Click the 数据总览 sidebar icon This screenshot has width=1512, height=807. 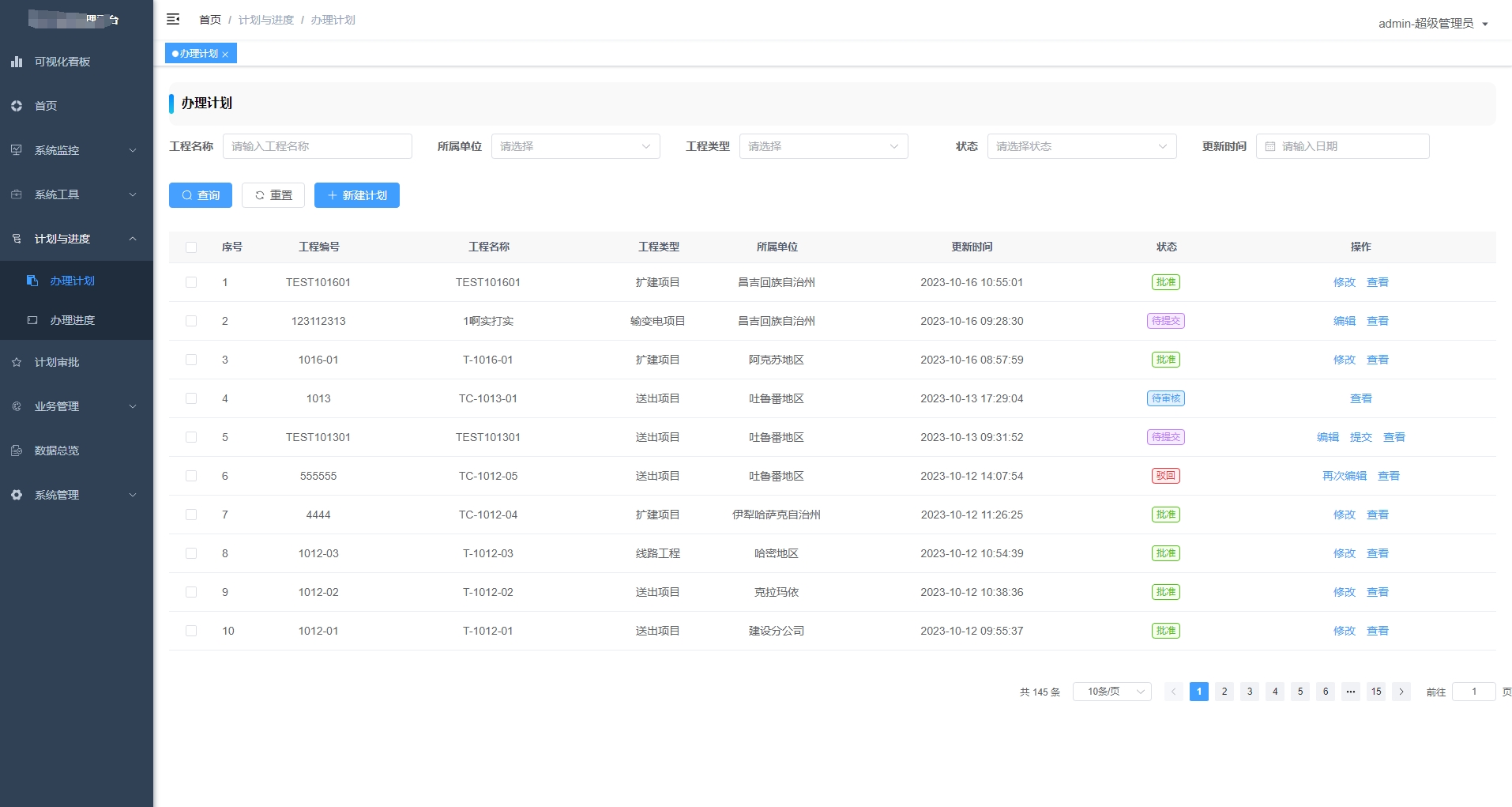coord(17,451)
